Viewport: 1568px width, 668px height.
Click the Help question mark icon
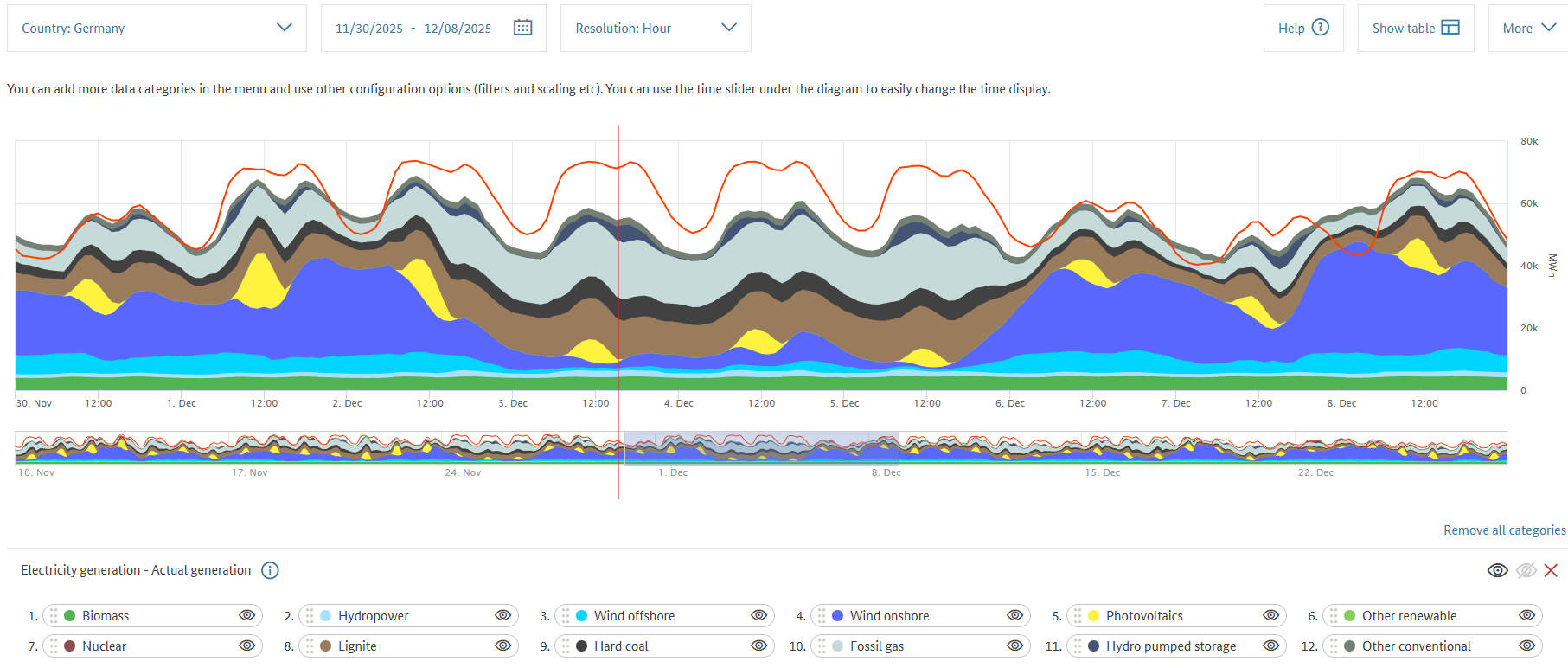[x=1320, y=28]
